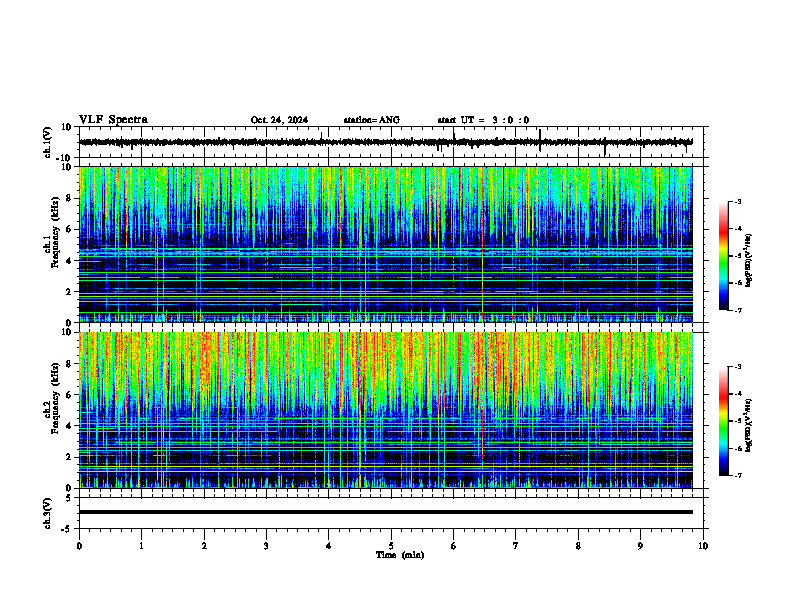Click the ch.1(V) waveform trace panel

(x=393, y=142)
